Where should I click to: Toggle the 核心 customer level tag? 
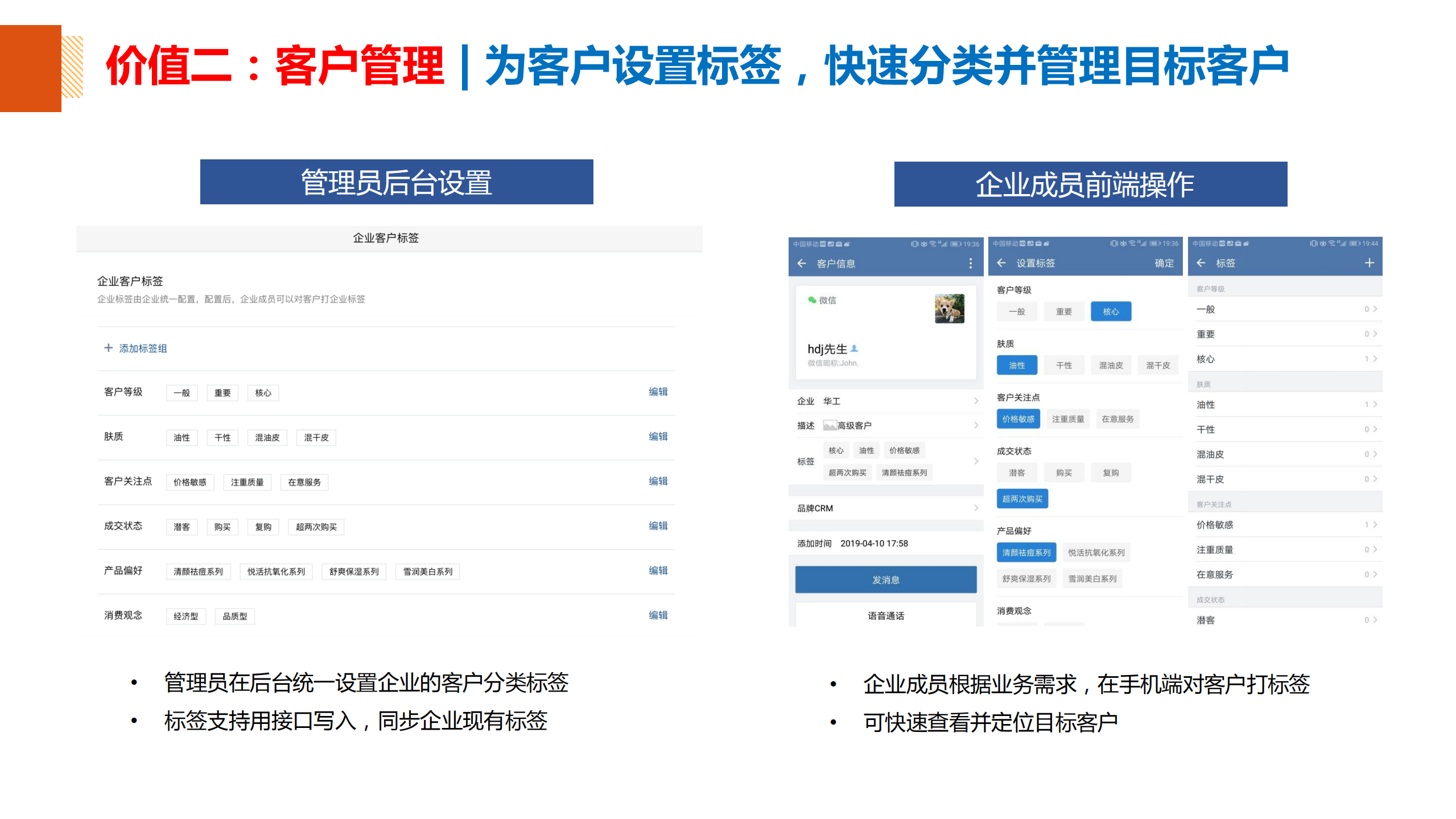click(x=1110, y=311)
